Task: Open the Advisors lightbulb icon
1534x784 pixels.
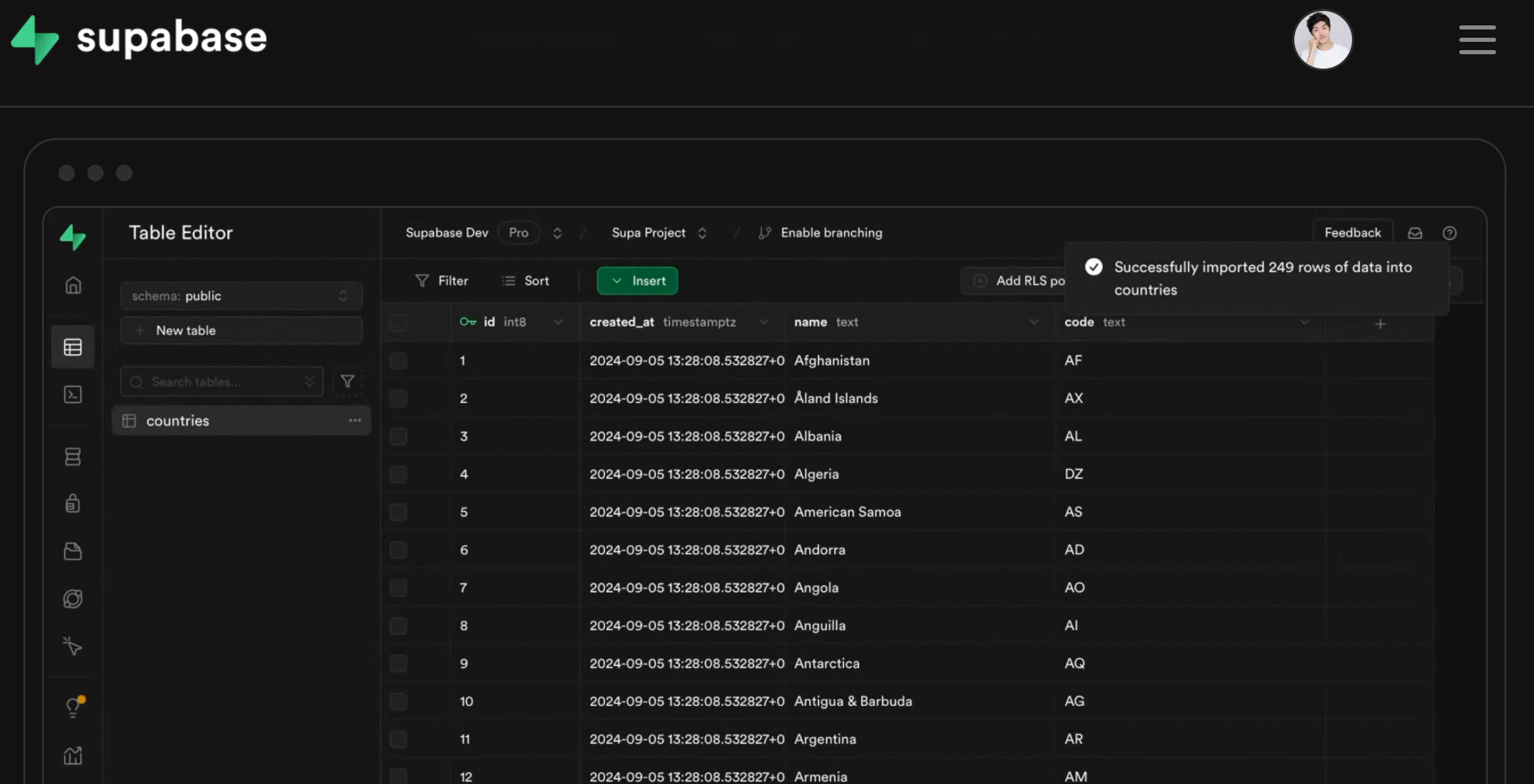Action: (x=73, y=706)
